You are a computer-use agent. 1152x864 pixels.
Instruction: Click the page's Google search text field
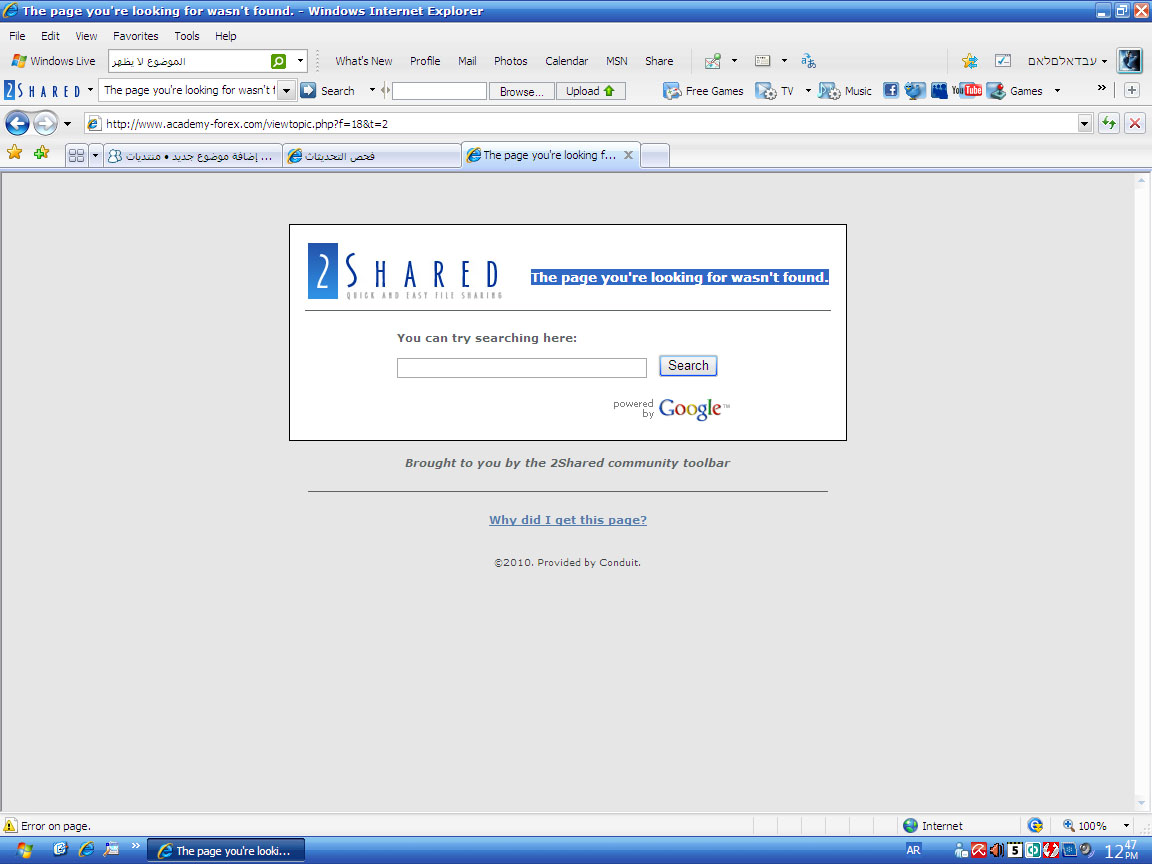click(521, 368)
